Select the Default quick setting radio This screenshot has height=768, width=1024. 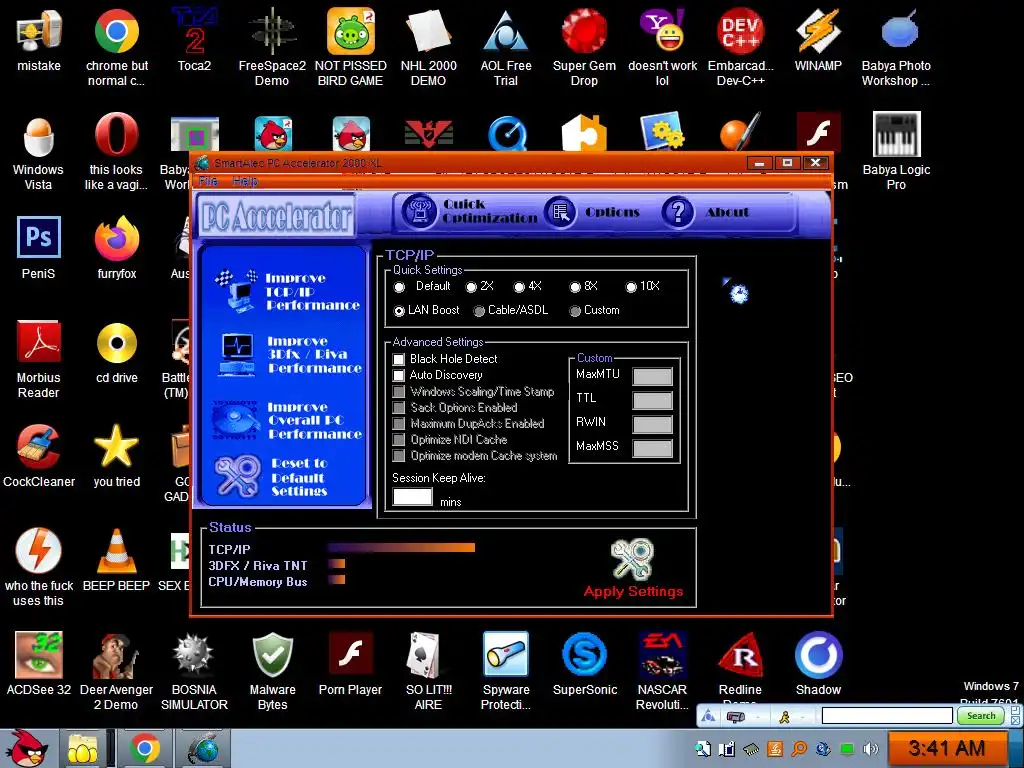point(399,287)
